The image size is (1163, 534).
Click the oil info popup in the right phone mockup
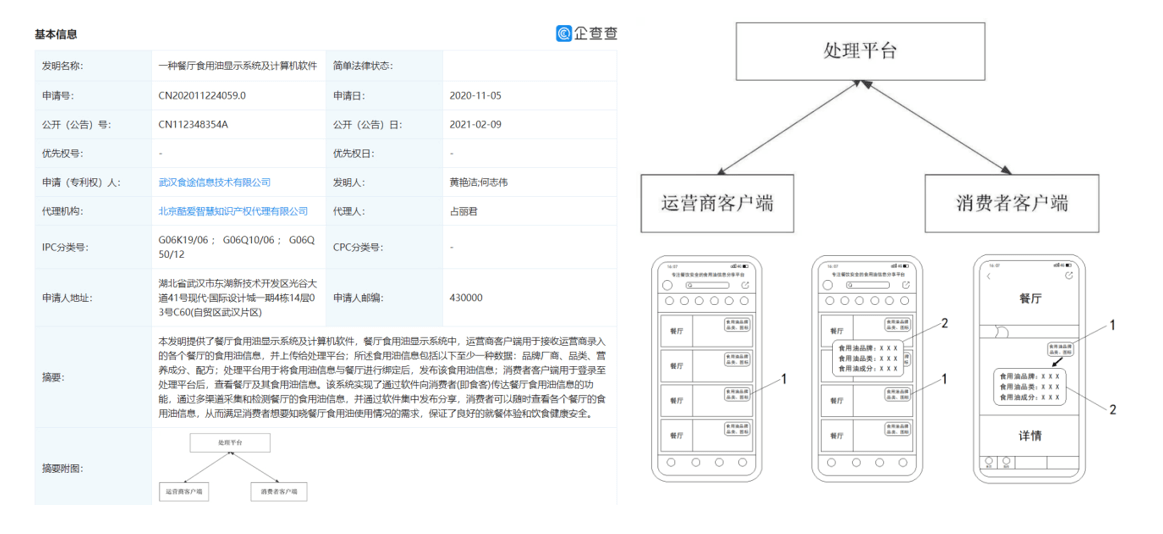point(1029,386)
